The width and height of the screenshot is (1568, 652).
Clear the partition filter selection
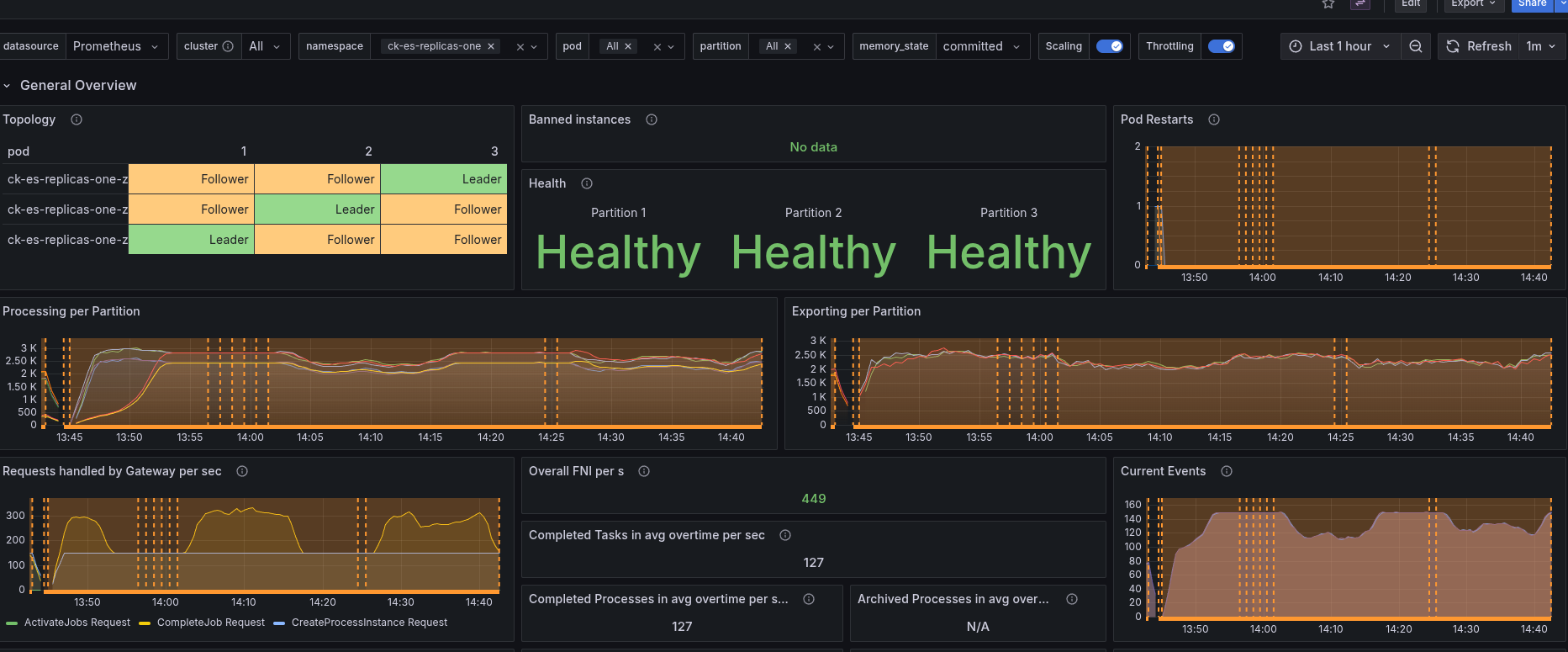tap(817, 47)
